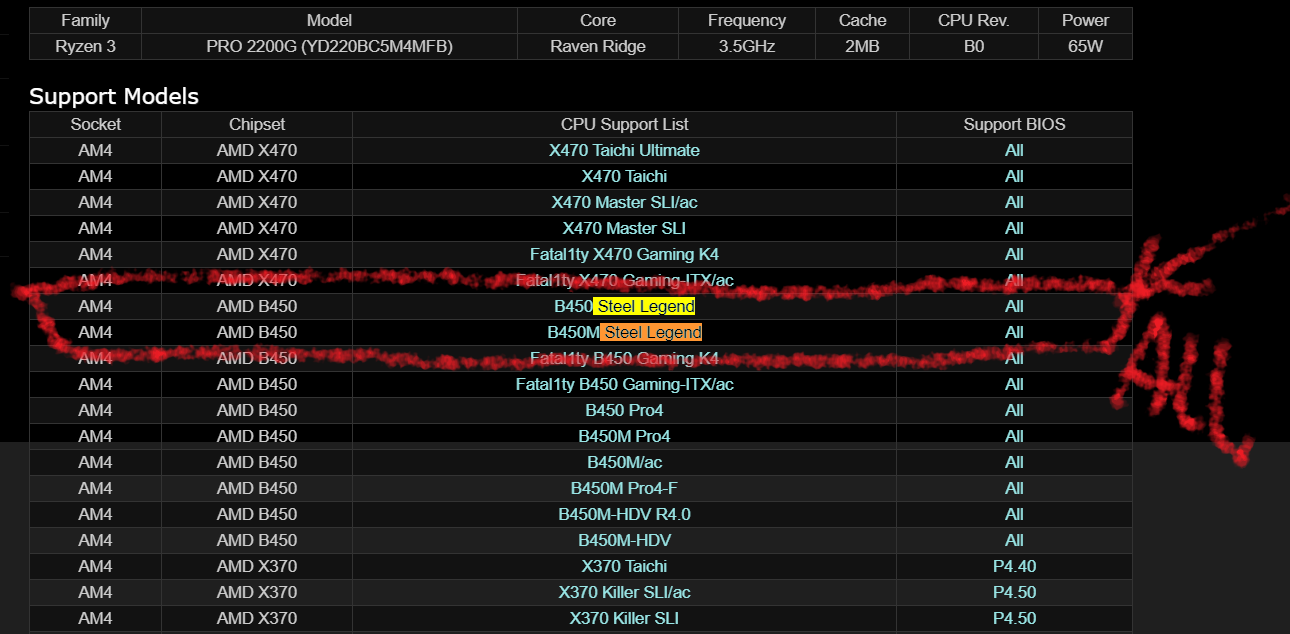Click the Model column header
Image resolution: width=1290 pixels, height=634 pixels.
[x=329, y=20]
